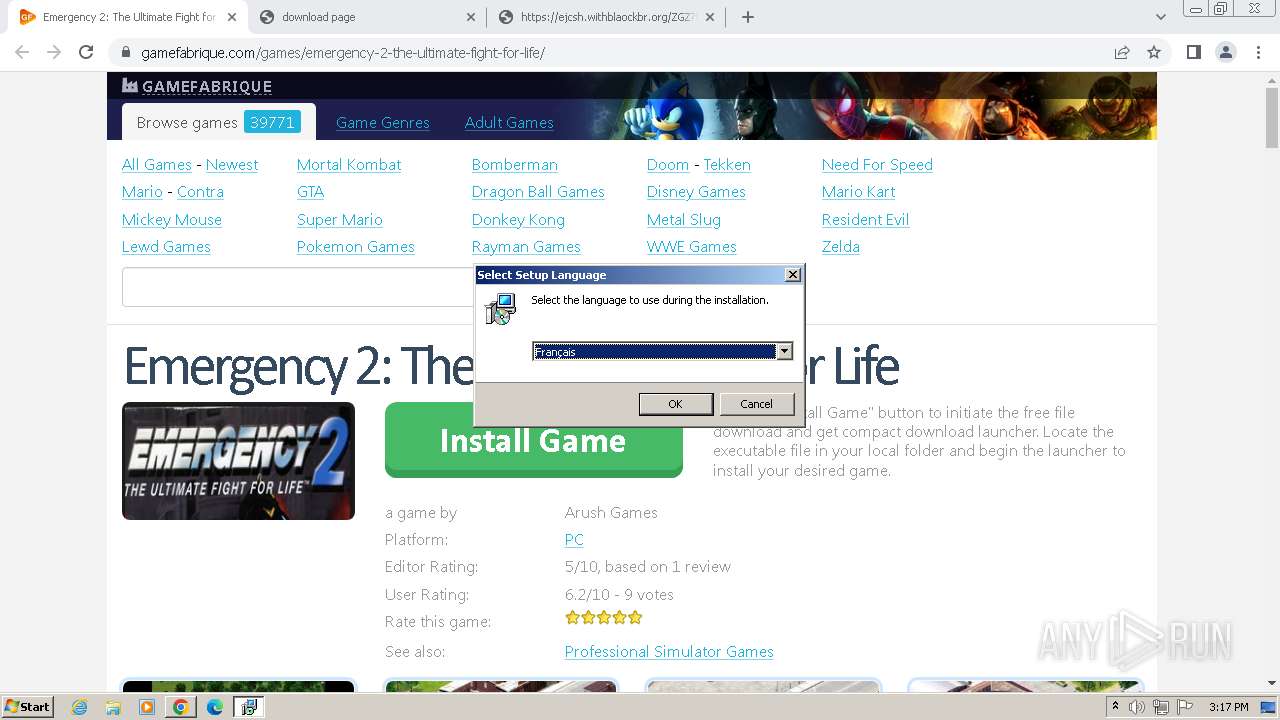The width and height of the screenshot is (1280, 720).
Task: Switch to the download page tab
Action: click(x=366, y=17)
